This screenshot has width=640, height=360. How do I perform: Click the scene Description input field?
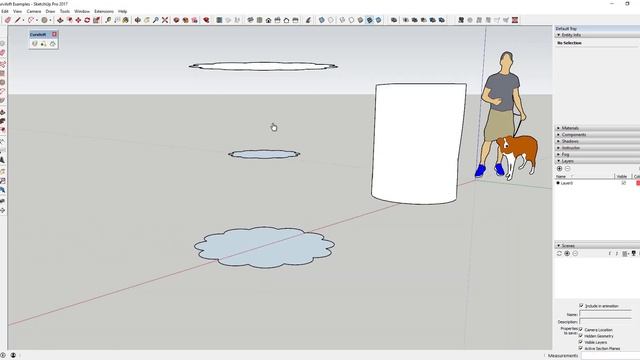[x=605, y=322]
